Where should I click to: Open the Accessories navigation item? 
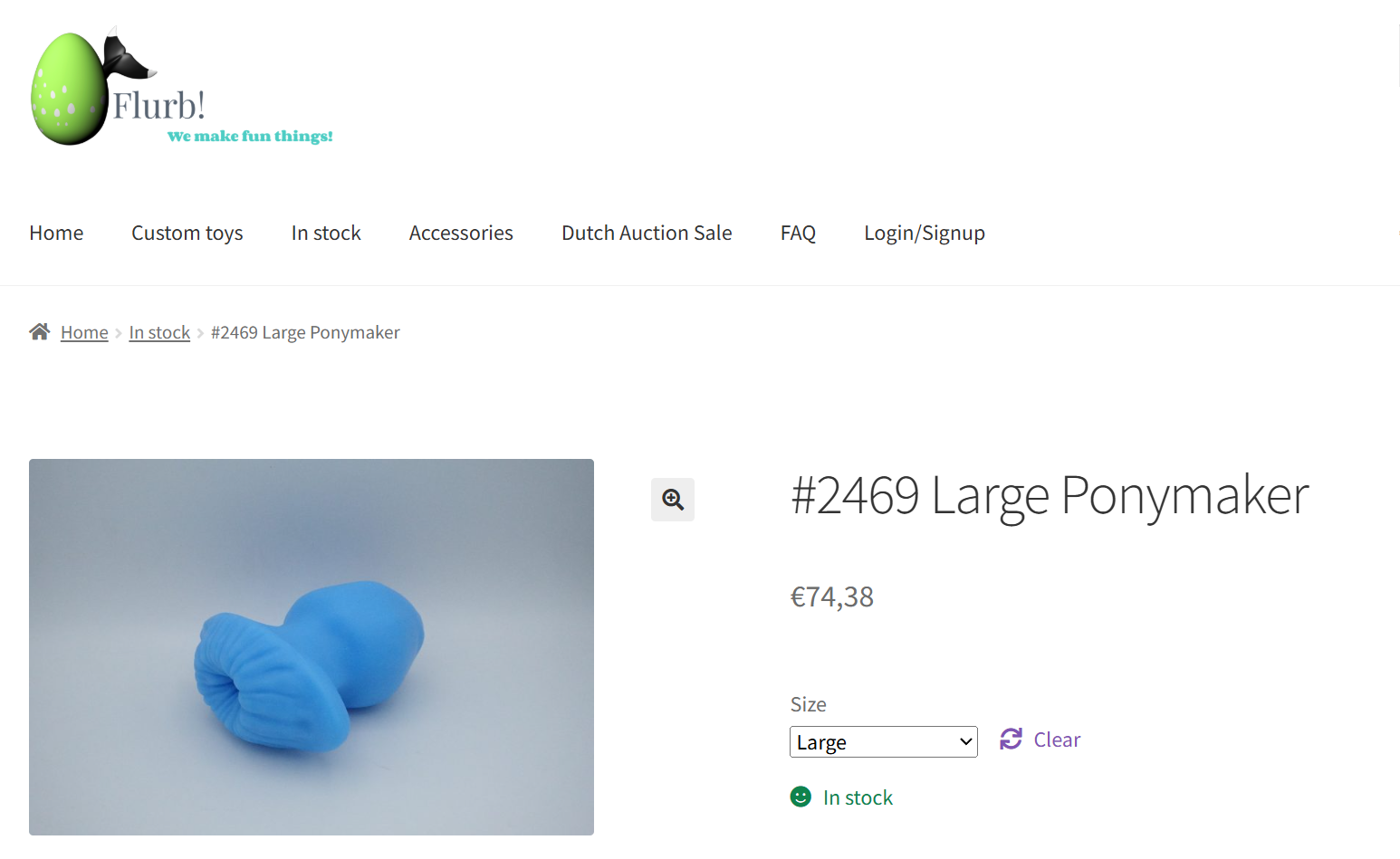(x=461, y=233)
